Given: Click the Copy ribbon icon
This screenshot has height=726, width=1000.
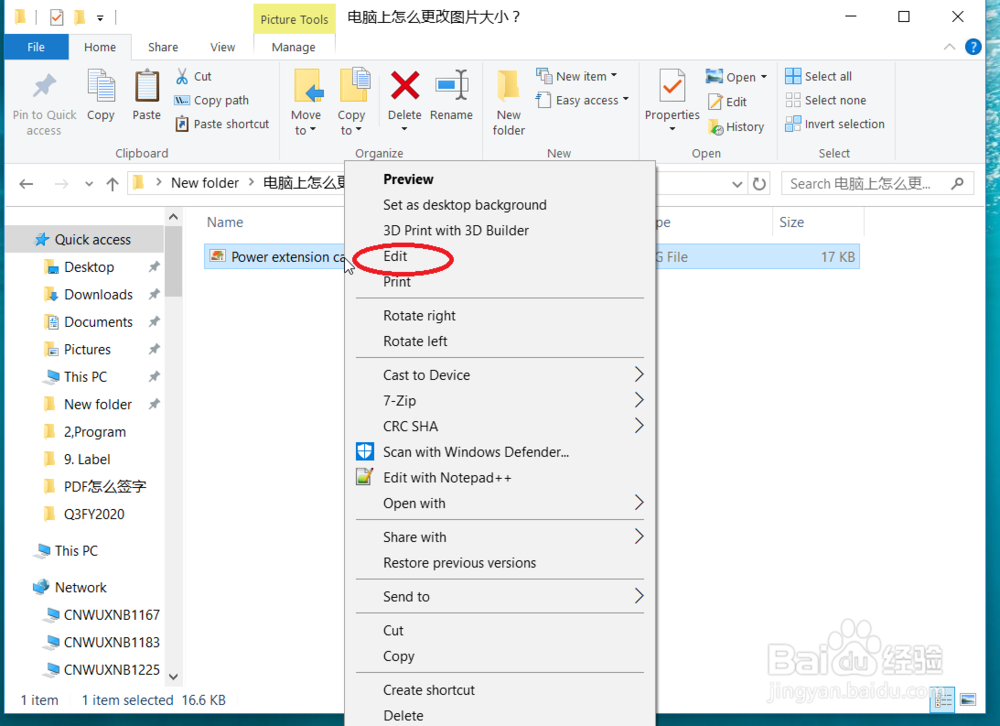Looking at the screenshot, I should (x=101, y=86).
